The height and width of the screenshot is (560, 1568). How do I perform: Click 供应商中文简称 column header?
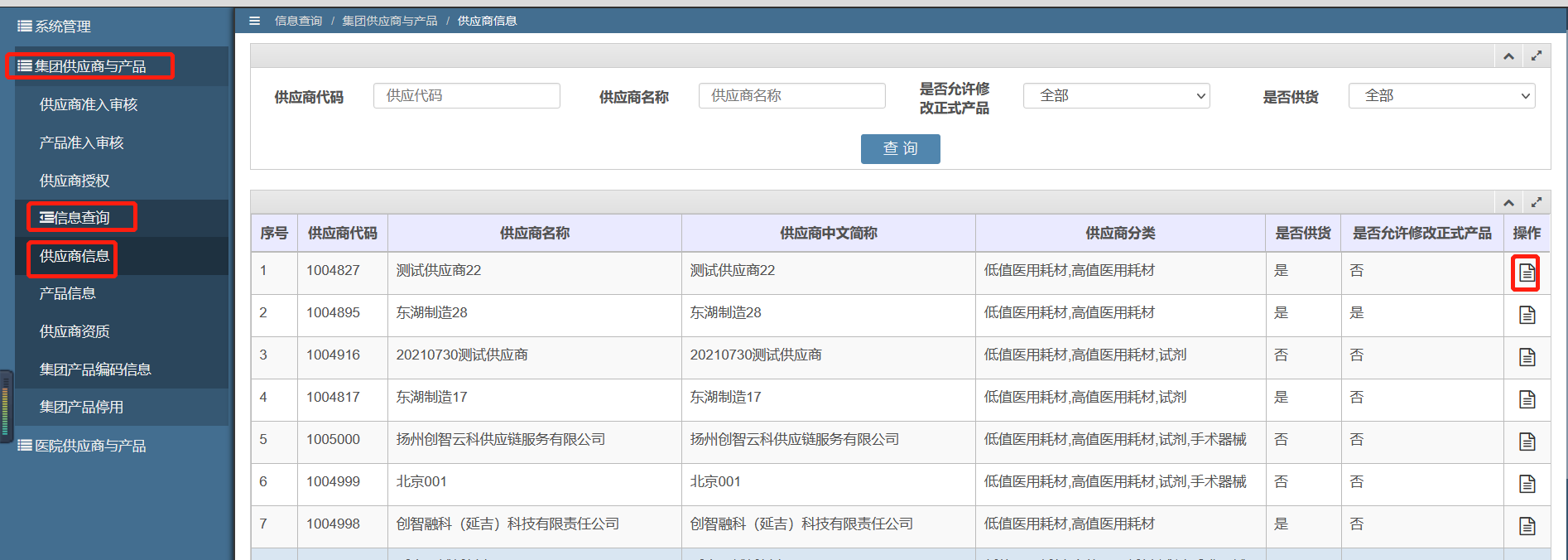pos(829,234)
